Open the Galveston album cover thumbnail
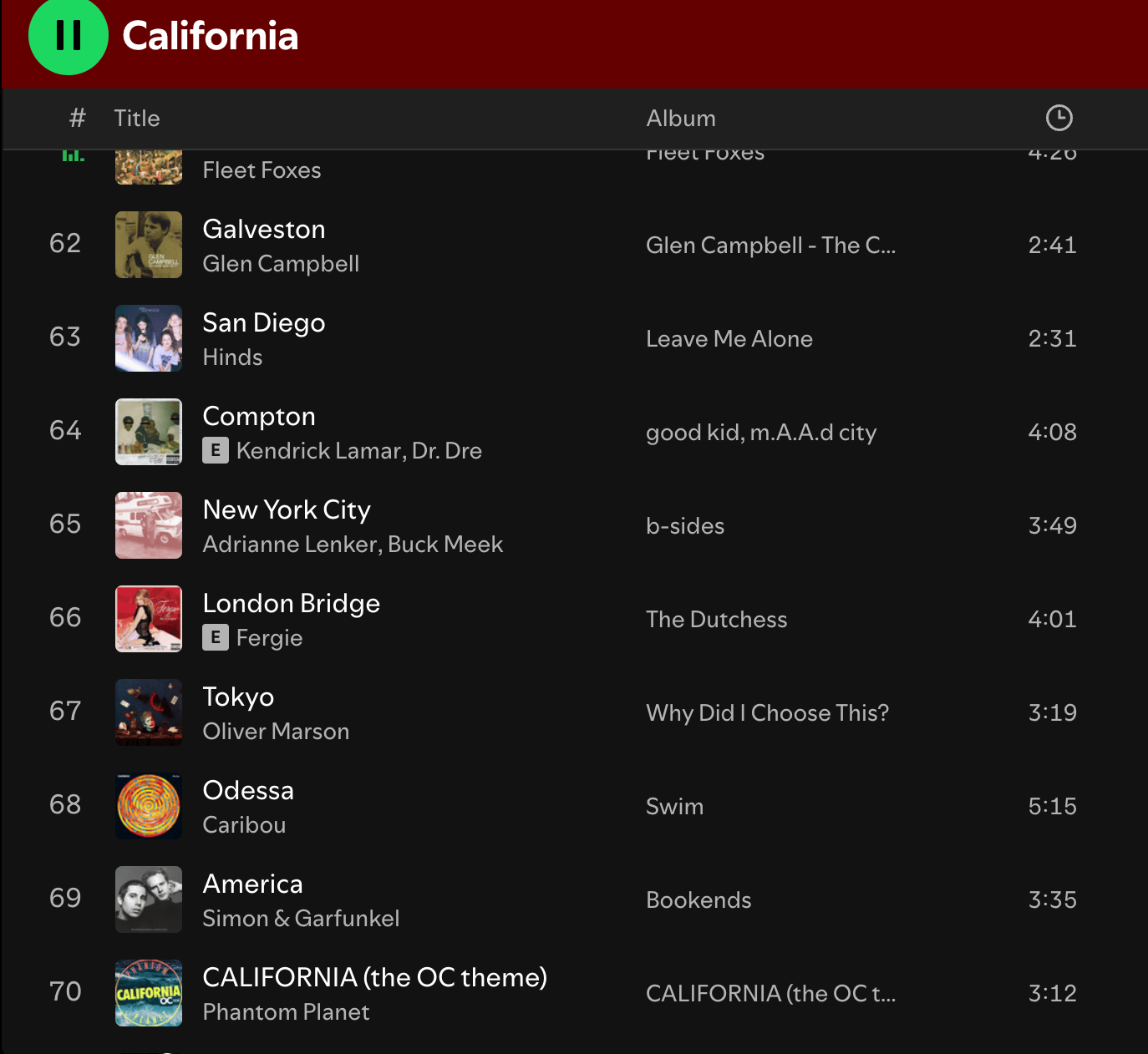 point(149,245)
